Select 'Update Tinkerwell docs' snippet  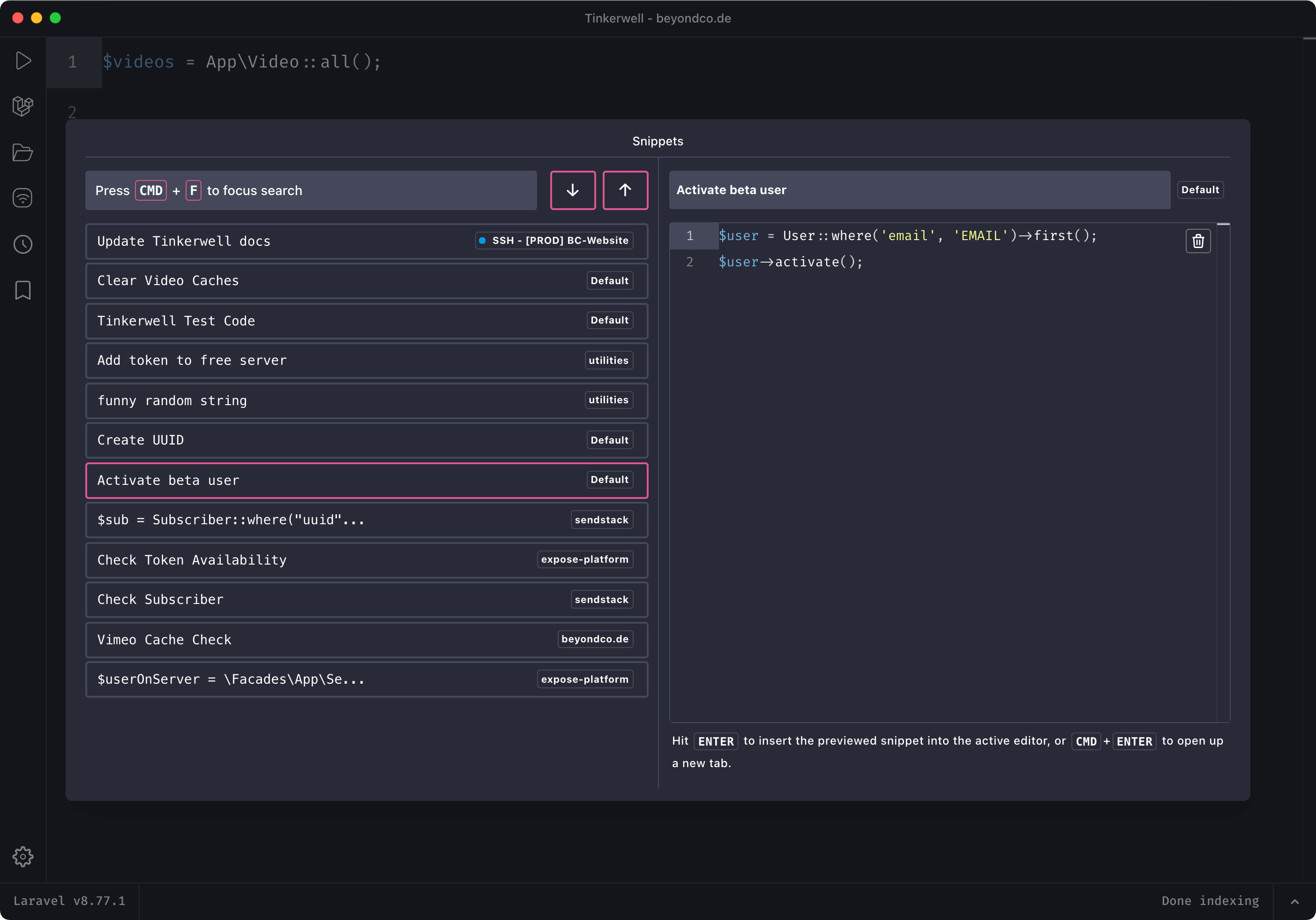click(367, 241)
